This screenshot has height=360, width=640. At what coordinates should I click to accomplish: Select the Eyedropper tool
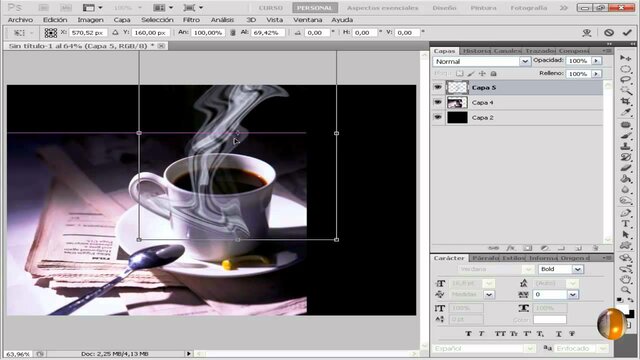[625, 111]
